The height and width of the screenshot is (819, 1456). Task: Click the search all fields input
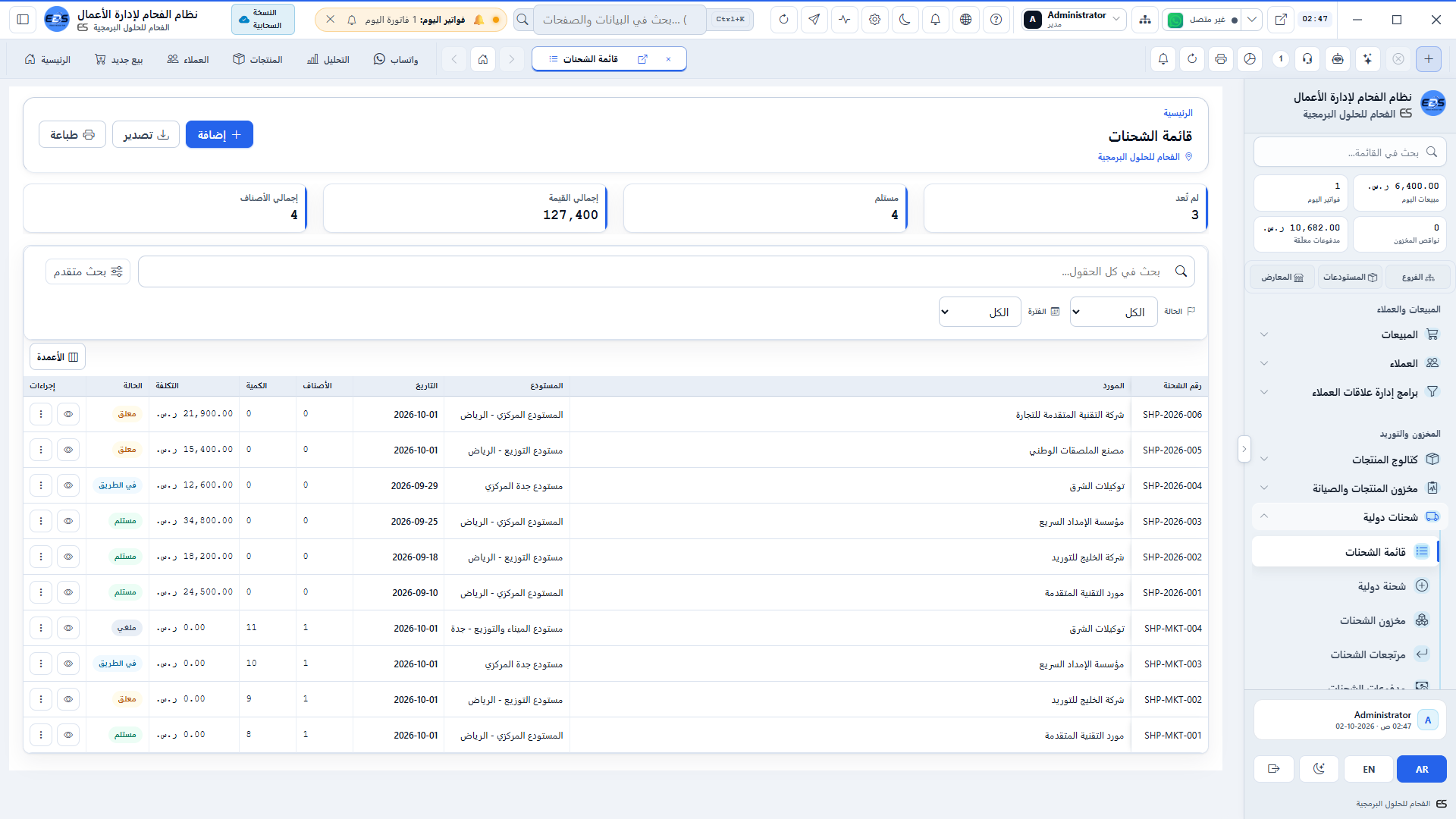coord(667,271)
